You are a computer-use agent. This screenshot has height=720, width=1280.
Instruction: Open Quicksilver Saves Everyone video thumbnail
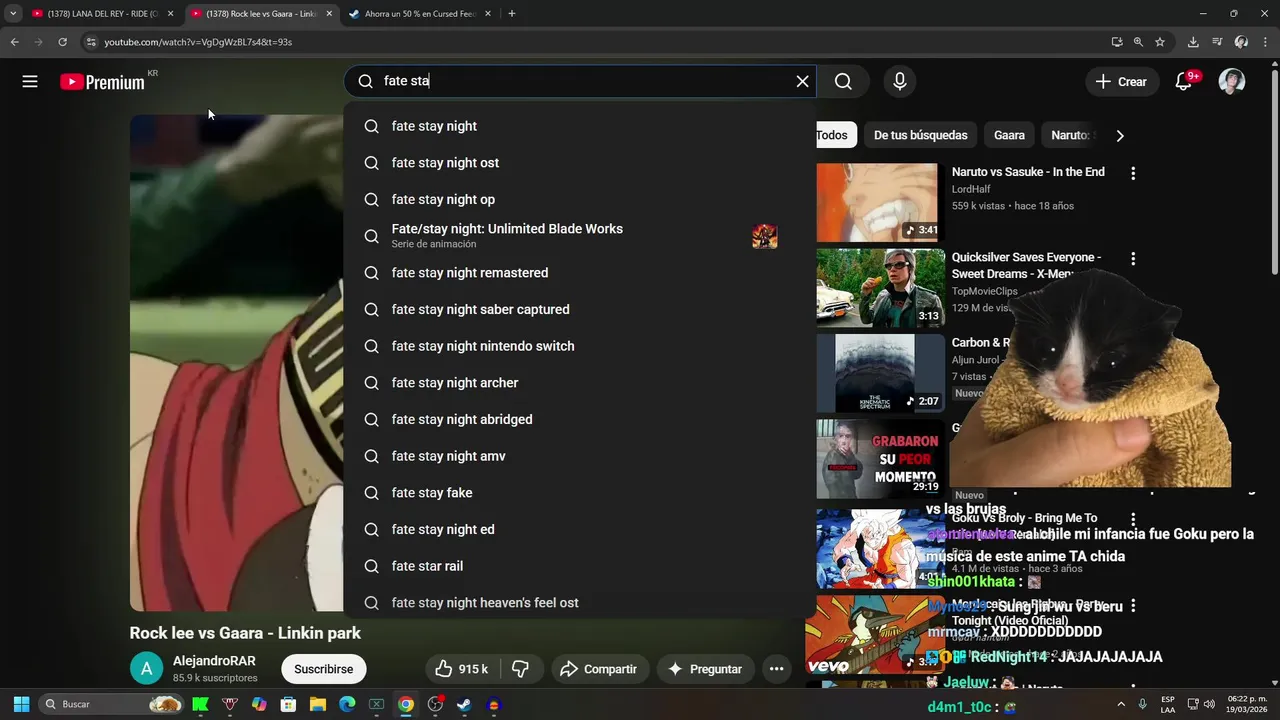pyautogui.click(x=880, y=288)
